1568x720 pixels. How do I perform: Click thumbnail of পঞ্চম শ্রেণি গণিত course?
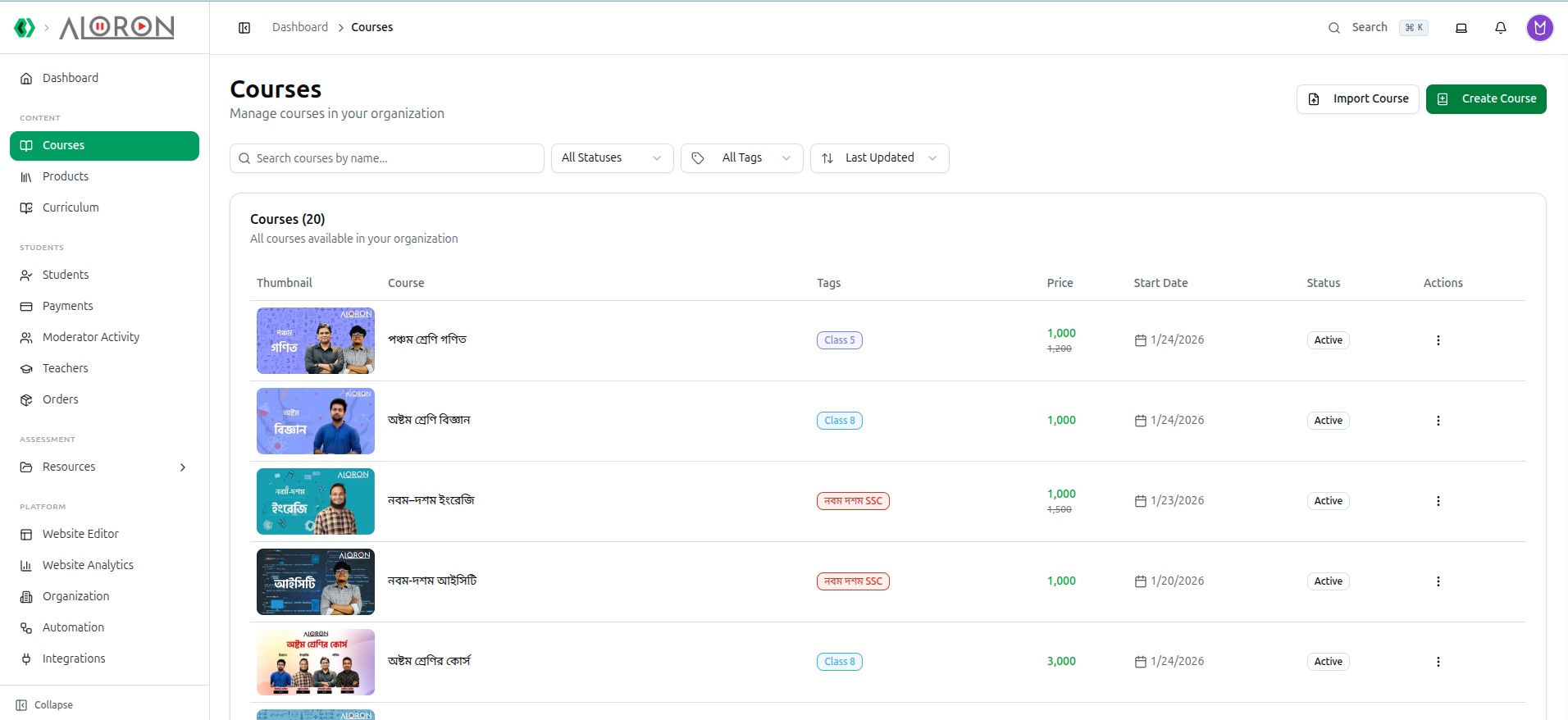click(x=316, y=340)
